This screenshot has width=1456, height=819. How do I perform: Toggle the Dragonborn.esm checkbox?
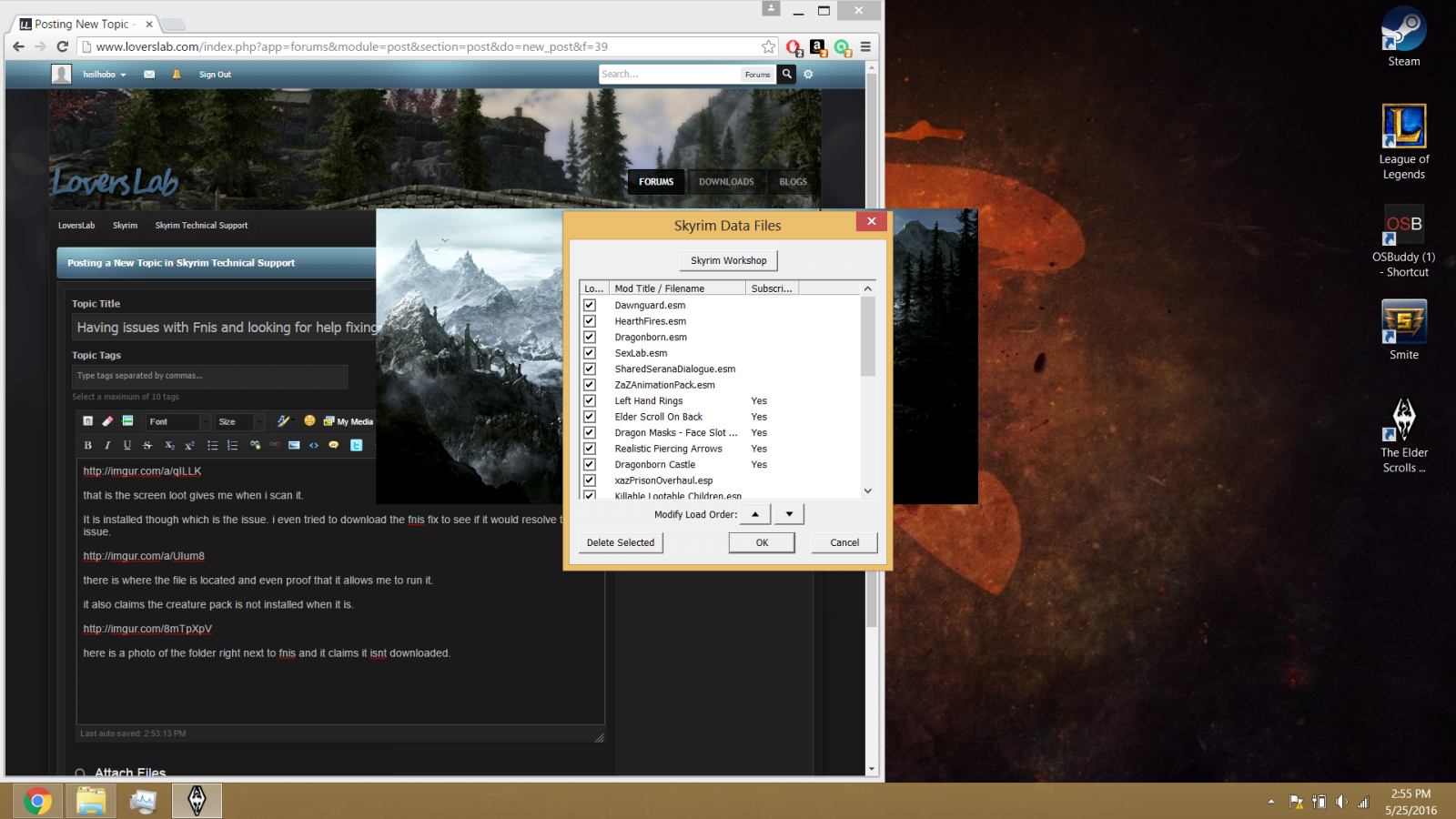tap(590, 337)
